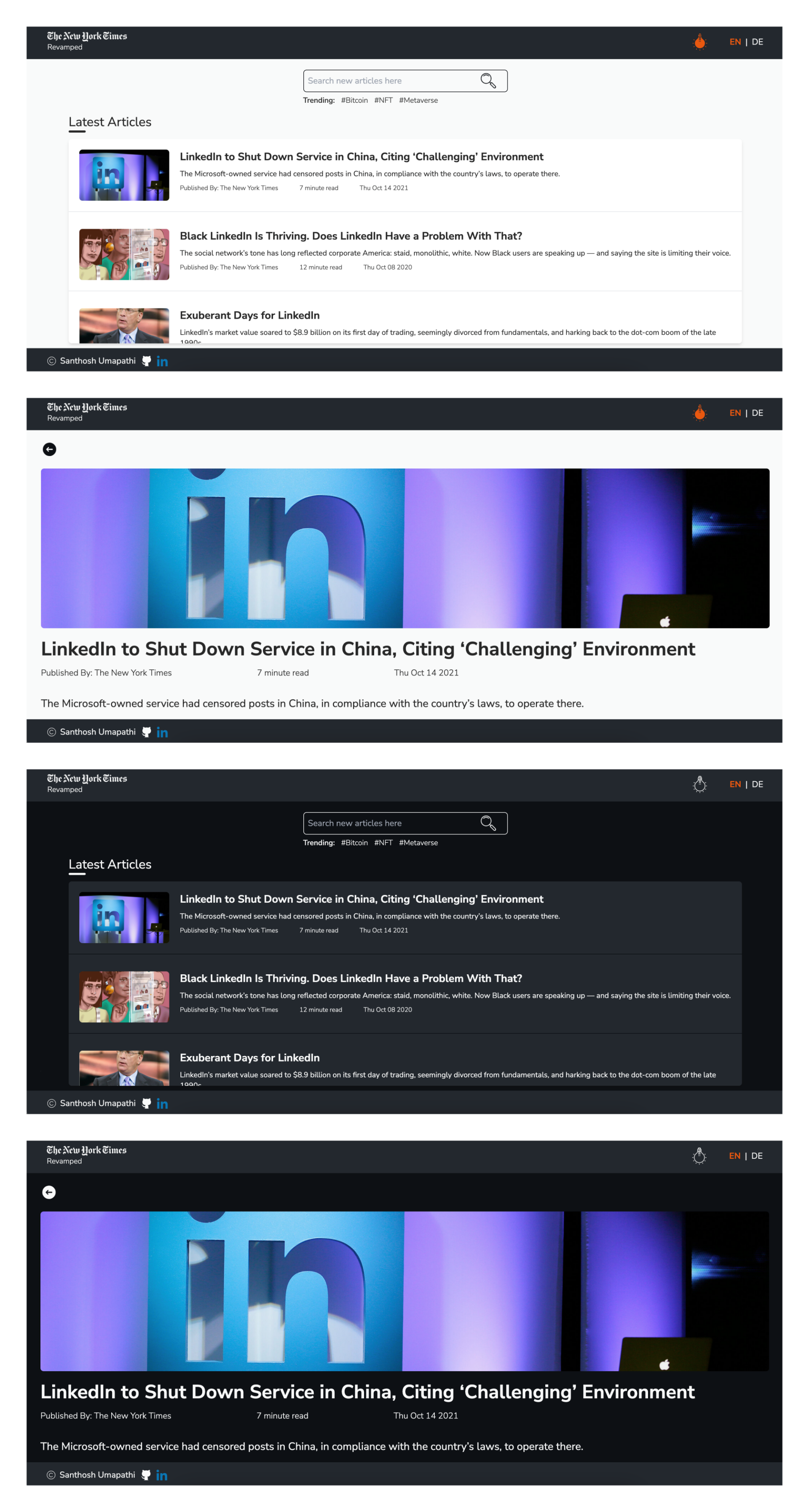This screenshot has height=1512, width=809.
Task: Open the LinkedIn footer icon below the light article list
Action: [163, 361]
